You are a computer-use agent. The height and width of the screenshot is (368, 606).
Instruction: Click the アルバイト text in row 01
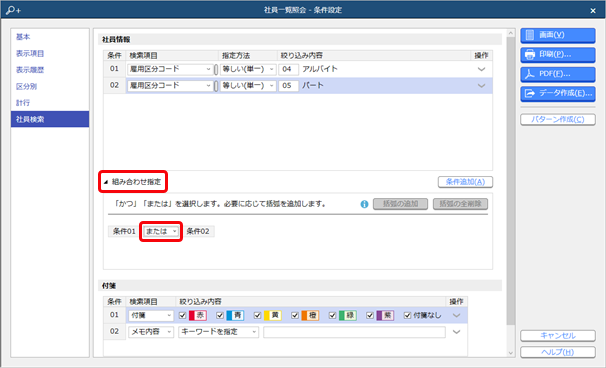[x=320, y=69]
